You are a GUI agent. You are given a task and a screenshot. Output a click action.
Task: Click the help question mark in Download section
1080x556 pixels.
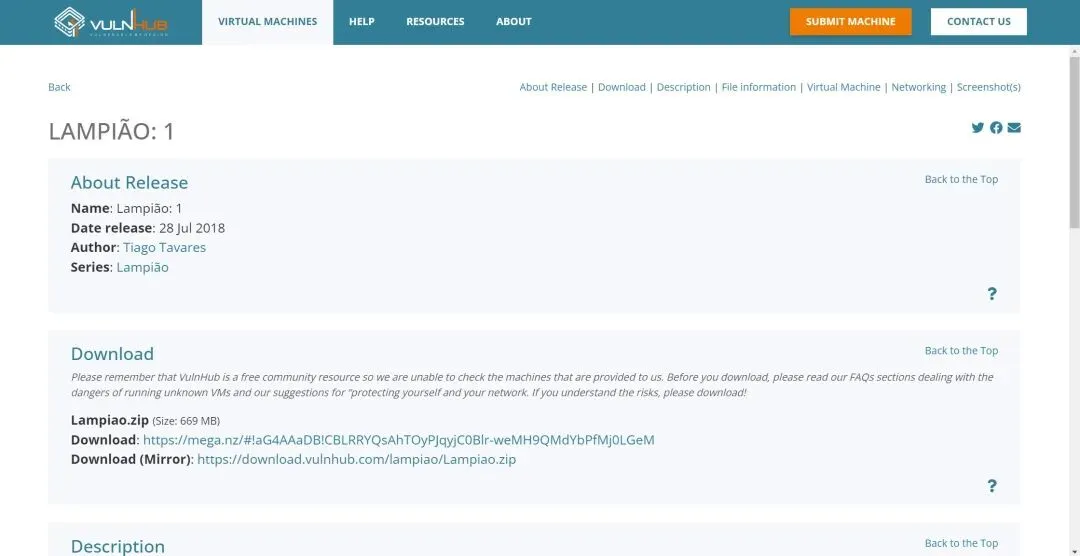[x=992, y=486]
